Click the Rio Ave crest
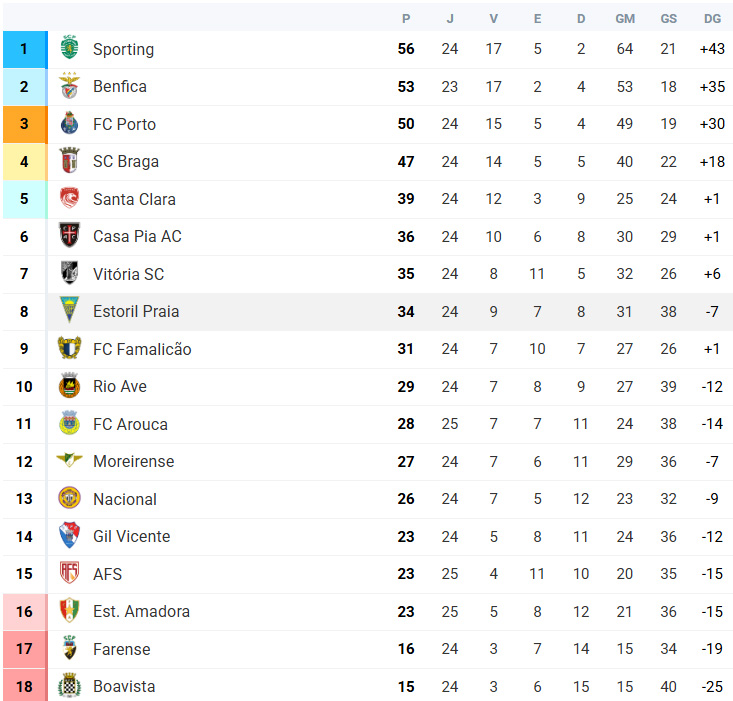 pyautogui.click(x=69, y=386)
